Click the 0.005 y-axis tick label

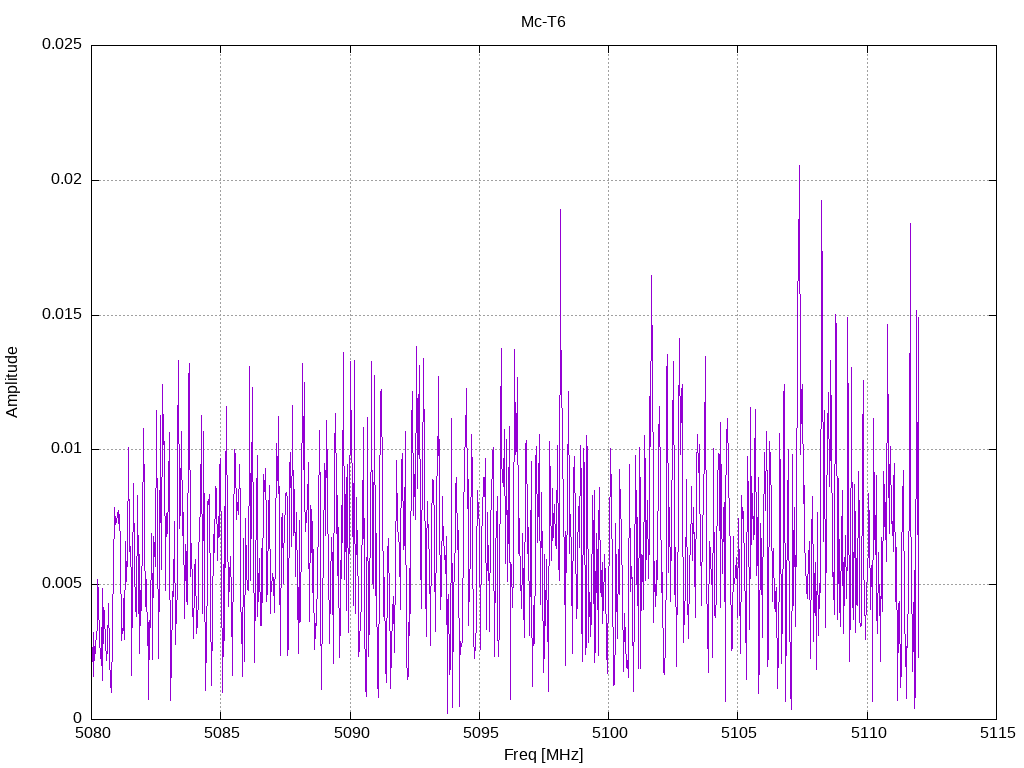coord(61,584)
